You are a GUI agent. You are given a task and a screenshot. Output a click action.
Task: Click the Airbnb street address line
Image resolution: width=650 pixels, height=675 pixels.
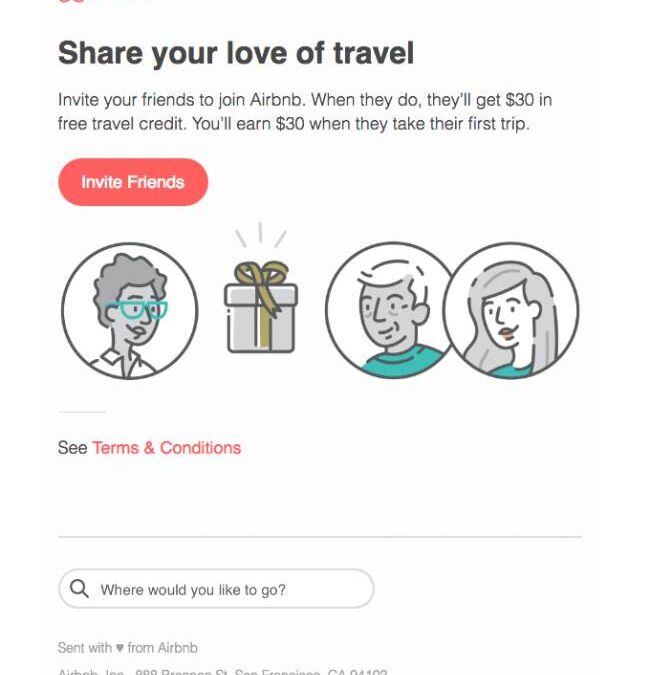(223, 672)
